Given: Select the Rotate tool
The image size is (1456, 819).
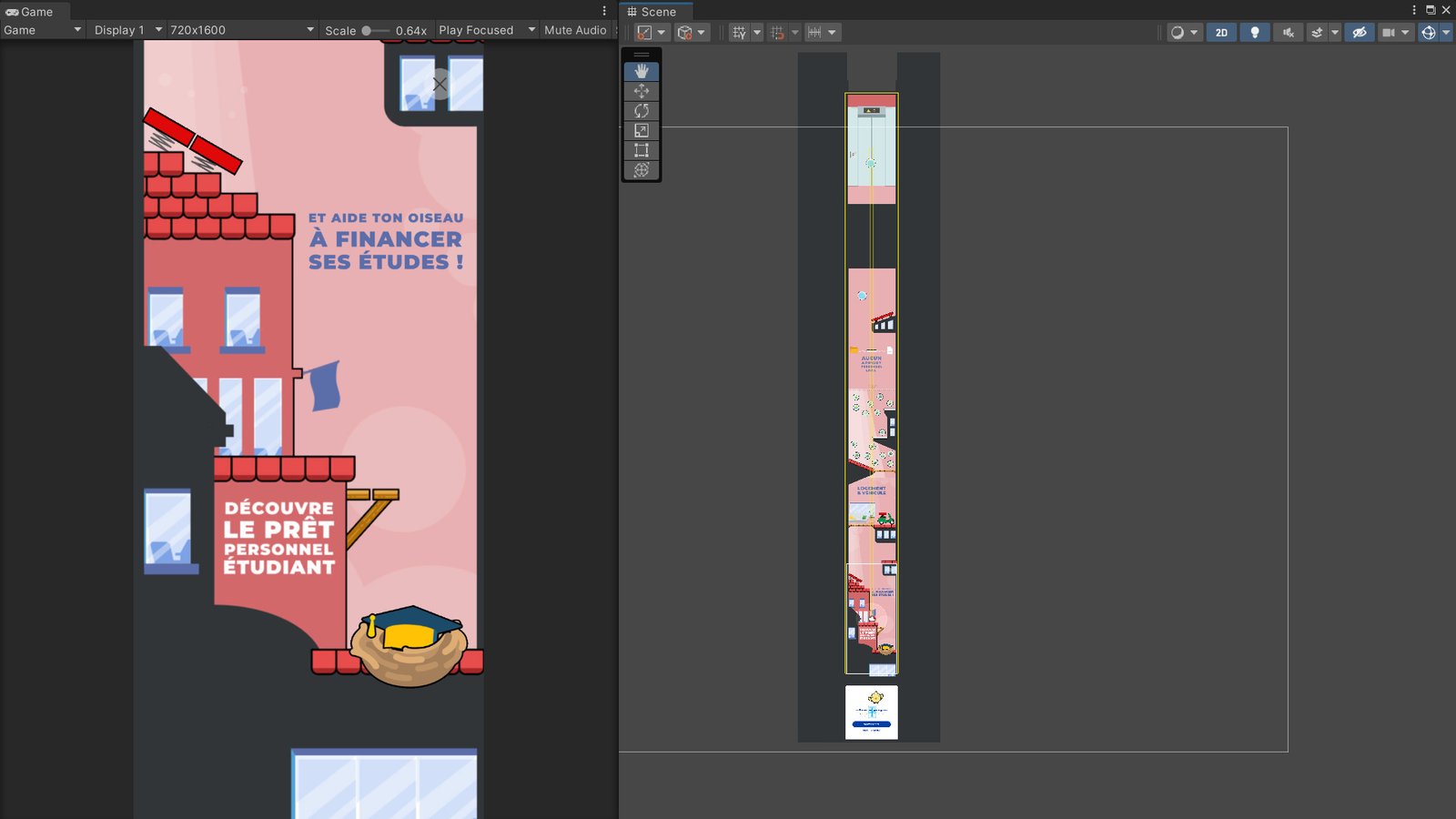Looking at the screenshot, I should tap(642, 111).
